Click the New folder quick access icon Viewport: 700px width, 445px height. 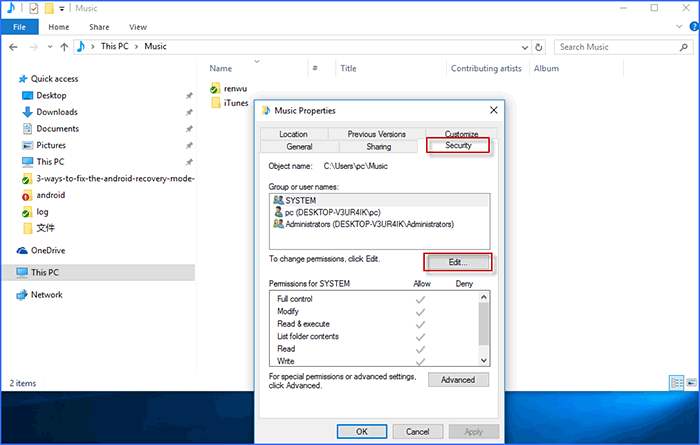pyautogui.click(x=49, y=8)
